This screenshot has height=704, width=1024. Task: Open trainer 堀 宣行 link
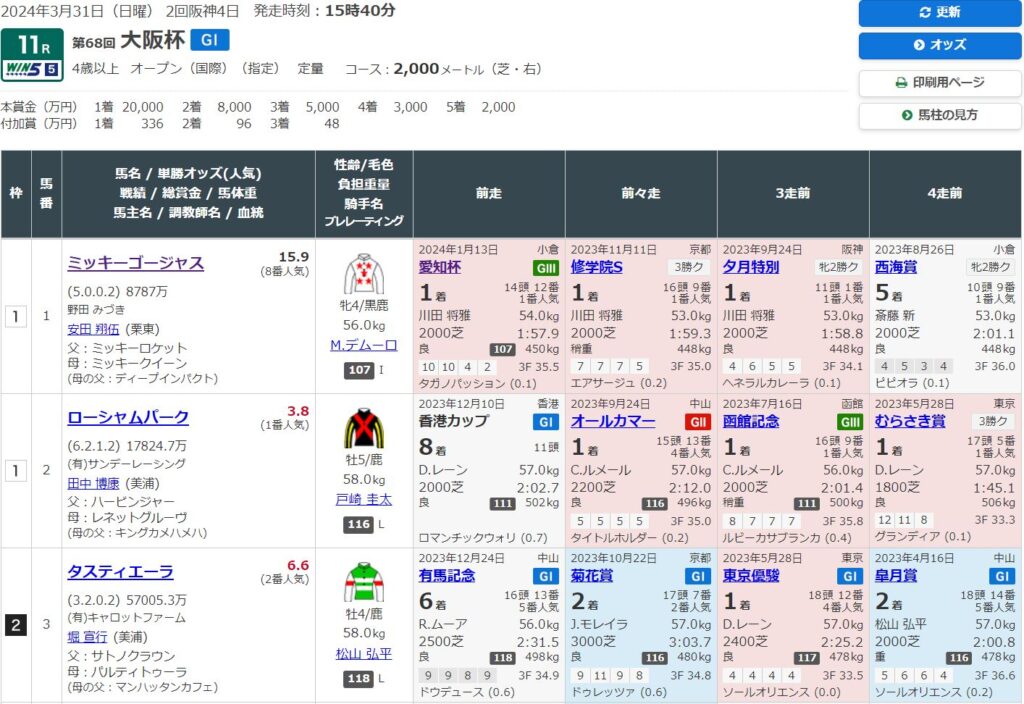(x=87, y=637)
